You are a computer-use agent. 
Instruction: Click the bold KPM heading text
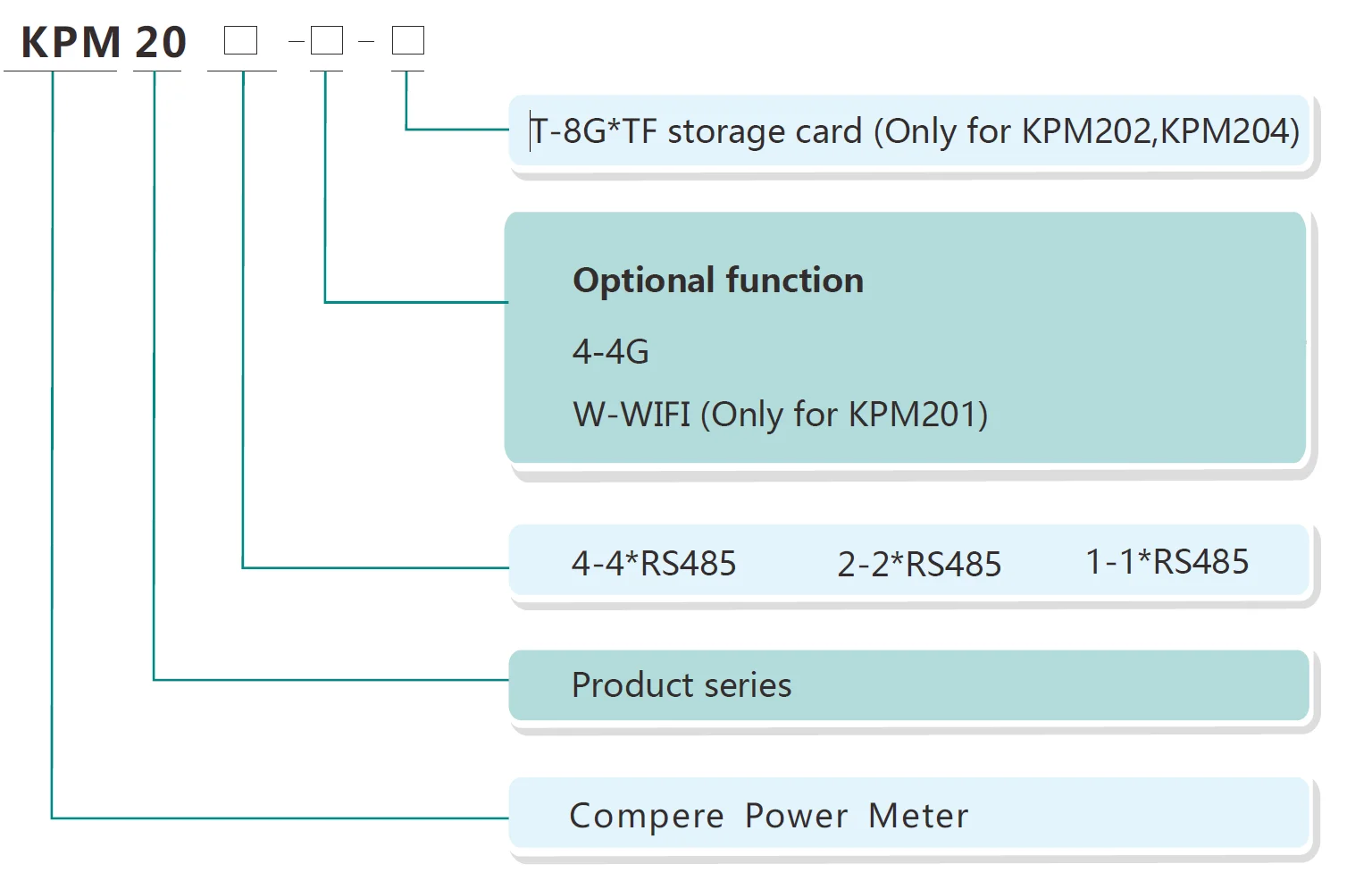pyautogui.click(x=71, y=42)
